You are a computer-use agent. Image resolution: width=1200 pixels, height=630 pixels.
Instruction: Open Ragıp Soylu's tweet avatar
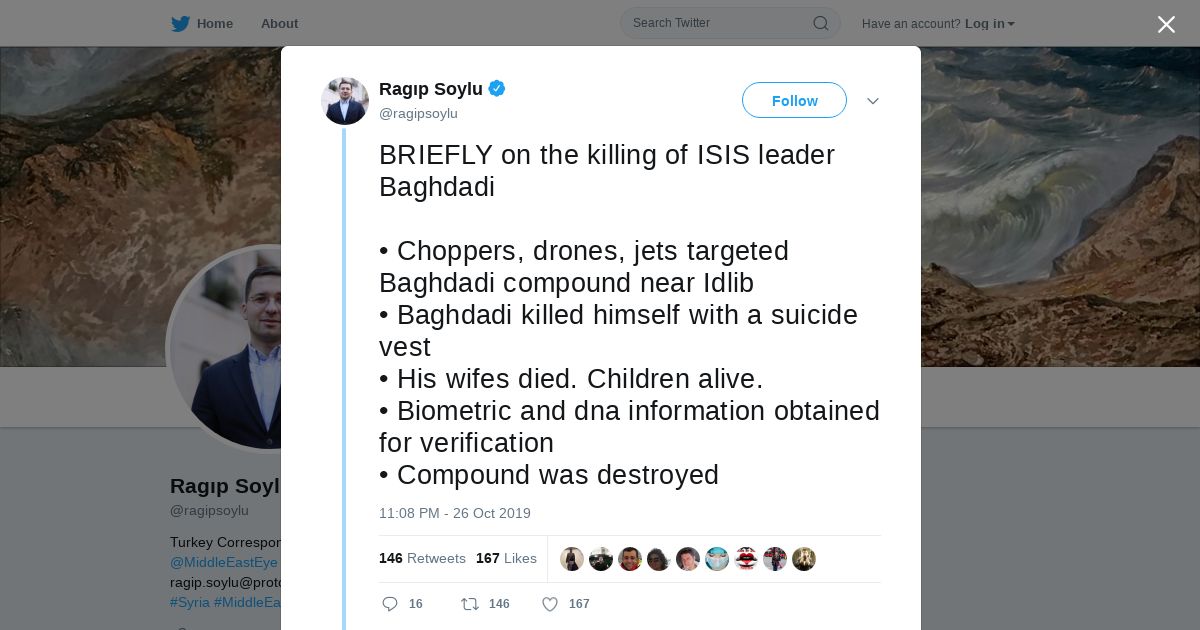click(x=345, y=101)
